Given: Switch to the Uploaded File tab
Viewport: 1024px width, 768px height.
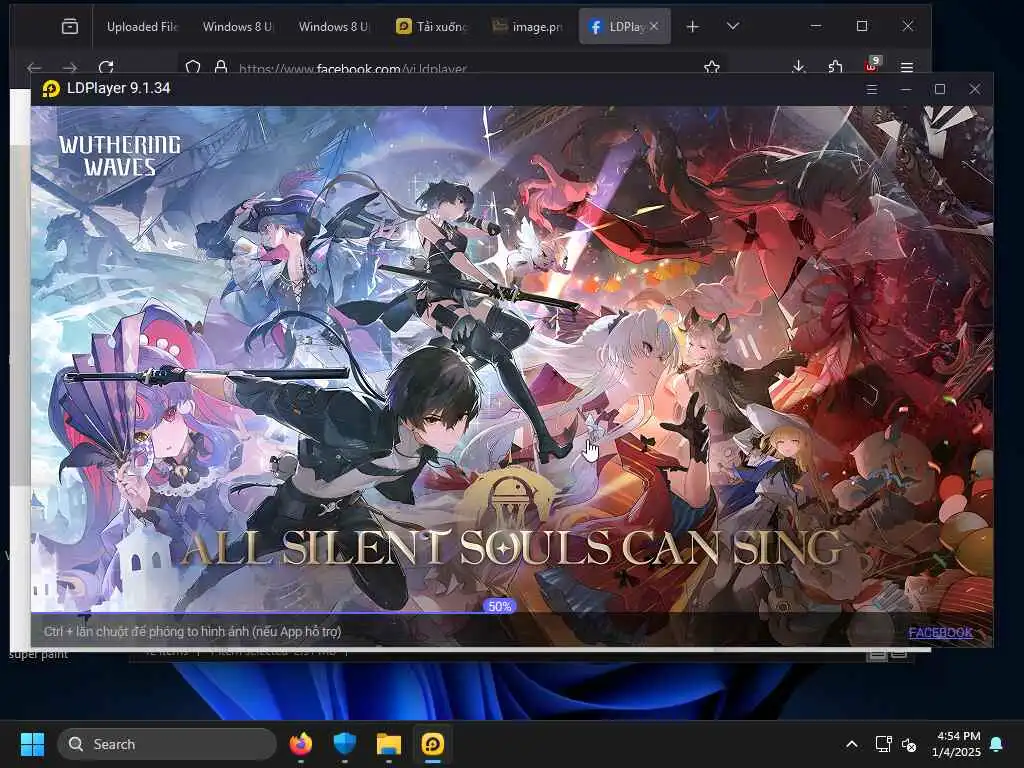Looking at the screenshot, I should coord(141,27).
